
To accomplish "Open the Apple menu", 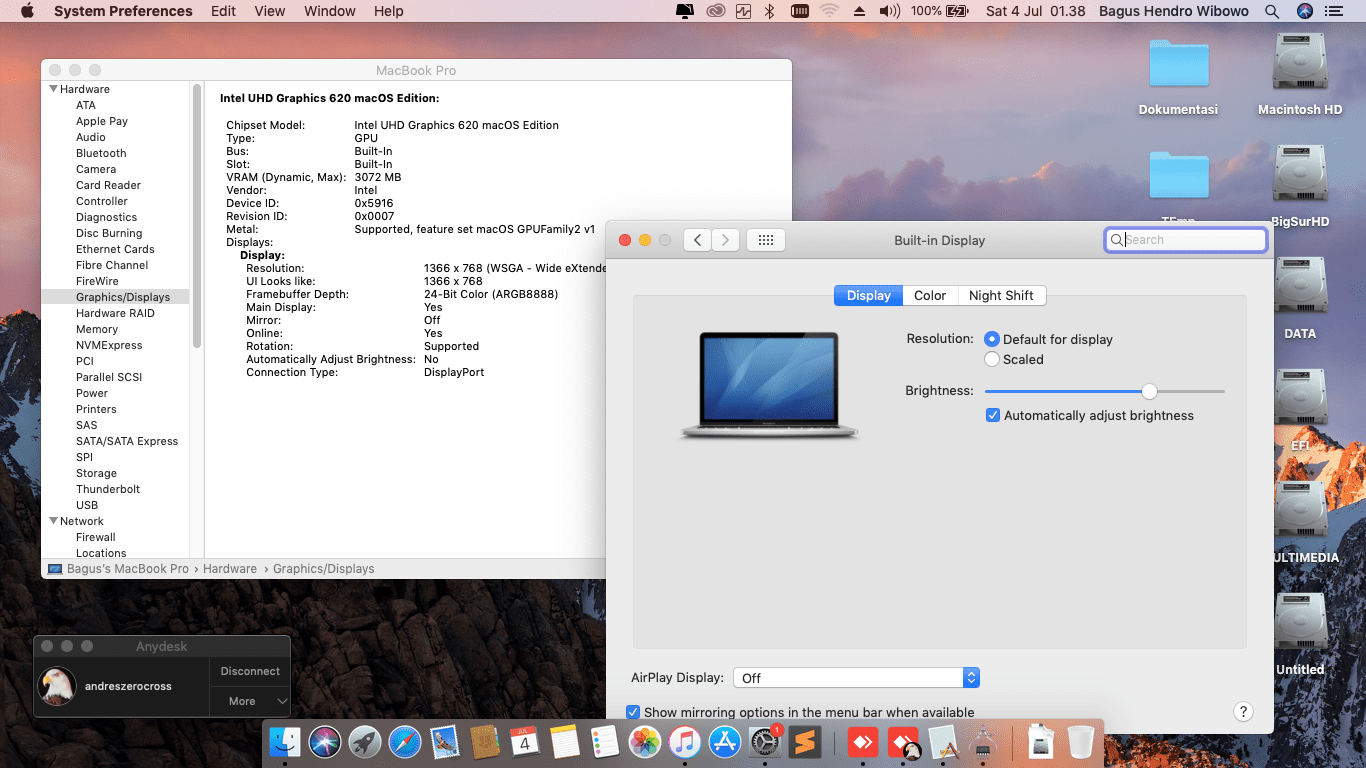I will tap(27, 11).
